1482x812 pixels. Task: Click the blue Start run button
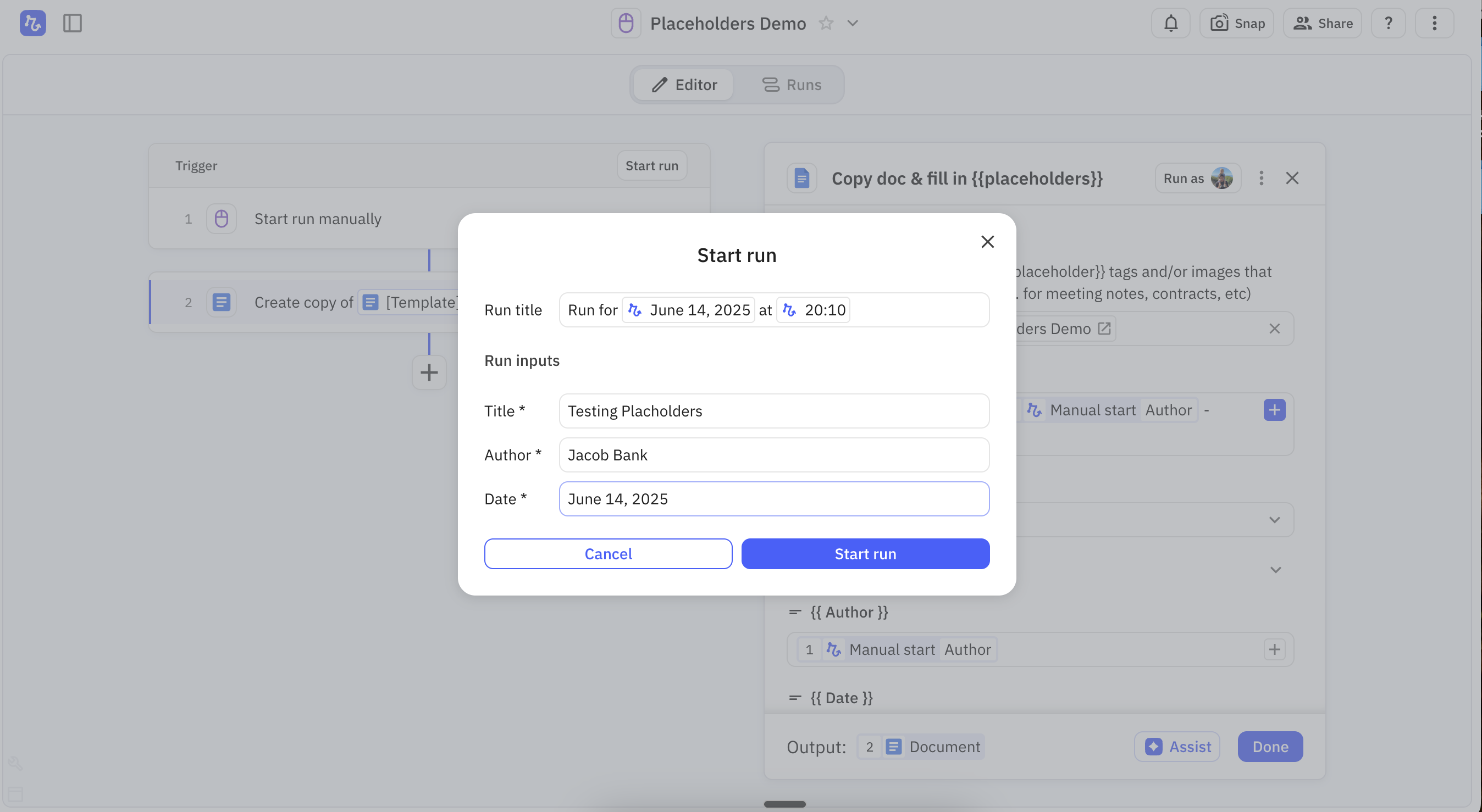point(865,554)
